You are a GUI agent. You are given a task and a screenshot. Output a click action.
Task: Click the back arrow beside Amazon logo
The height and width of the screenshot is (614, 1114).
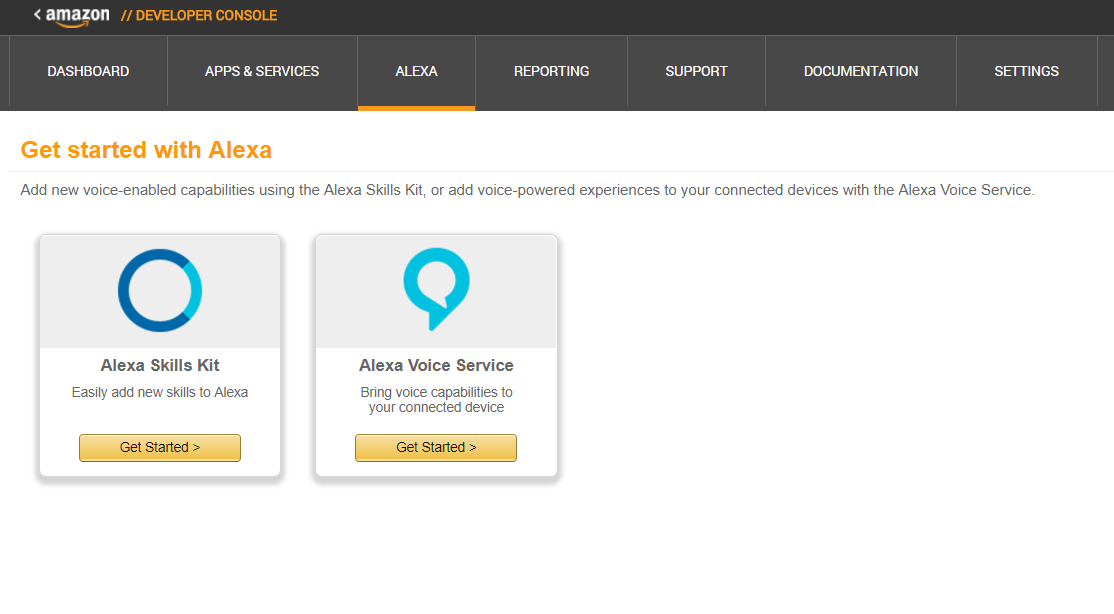(x=37, y=15)
